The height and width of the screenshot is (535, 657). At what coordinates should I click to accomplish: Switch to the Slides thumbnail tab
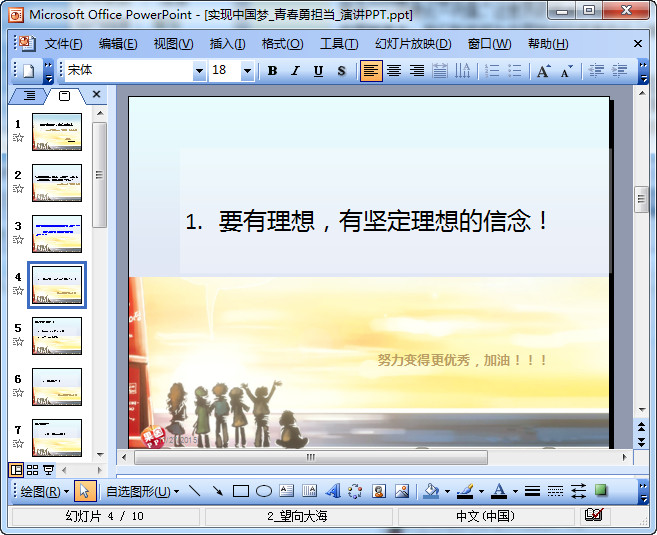(x=65, y=96)
